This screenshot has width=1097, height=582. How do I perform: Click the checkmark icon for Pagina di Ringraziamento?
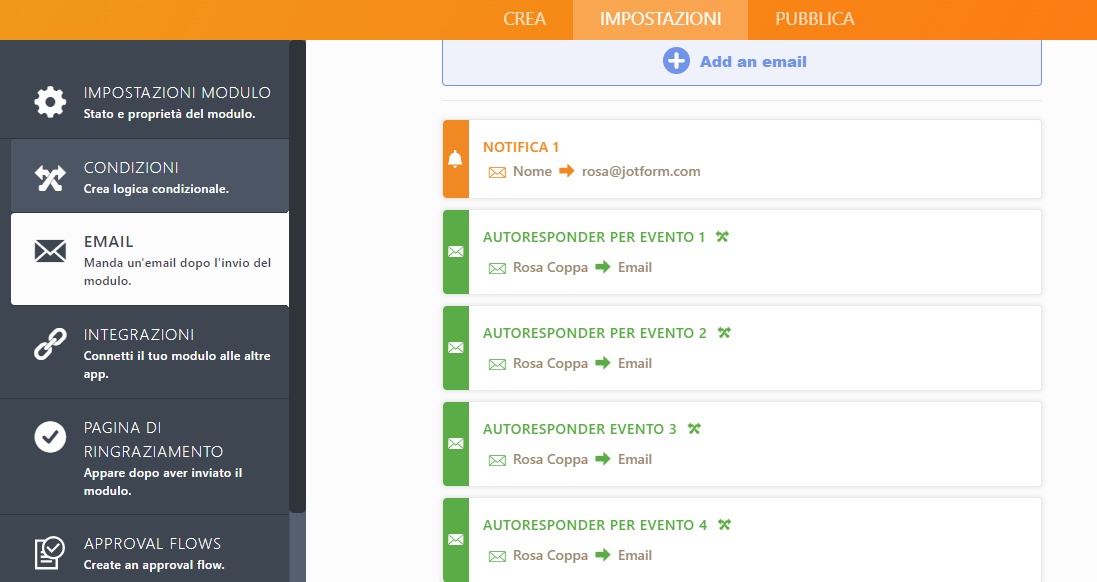coord(50,437)
